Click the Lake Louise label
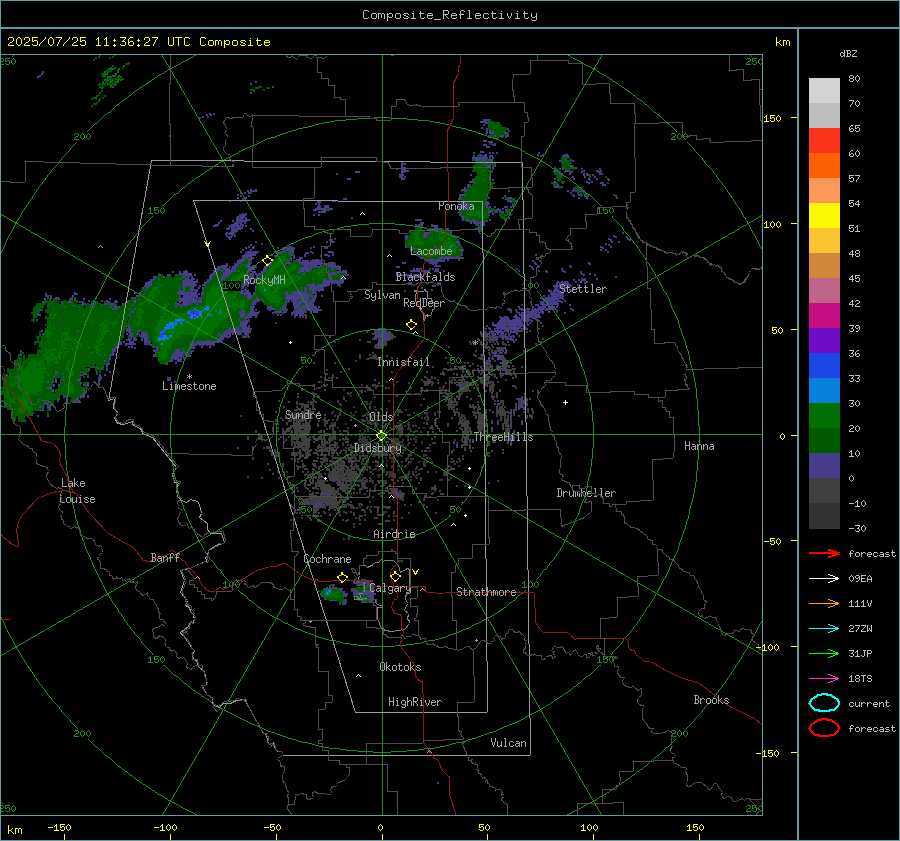This screenshot has height=841, width=900. (x=77, y=491)
